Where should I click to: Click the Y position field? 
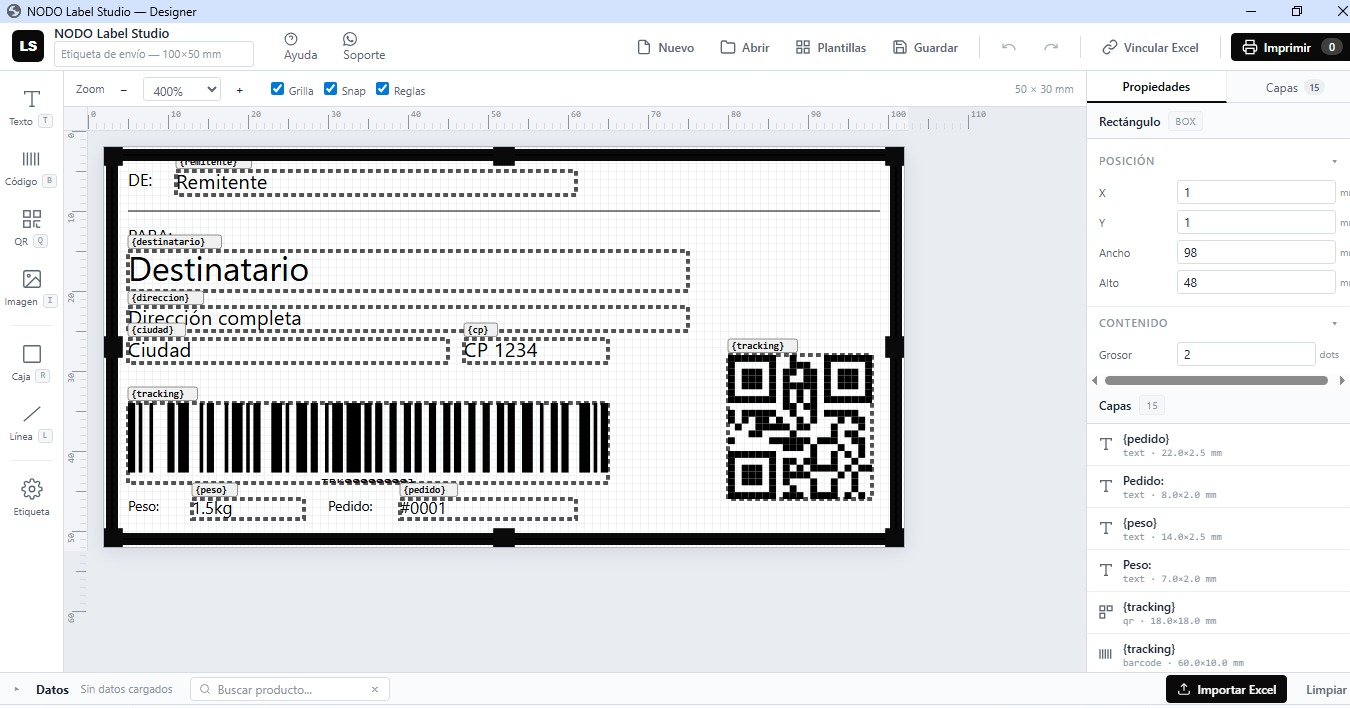1256,222
